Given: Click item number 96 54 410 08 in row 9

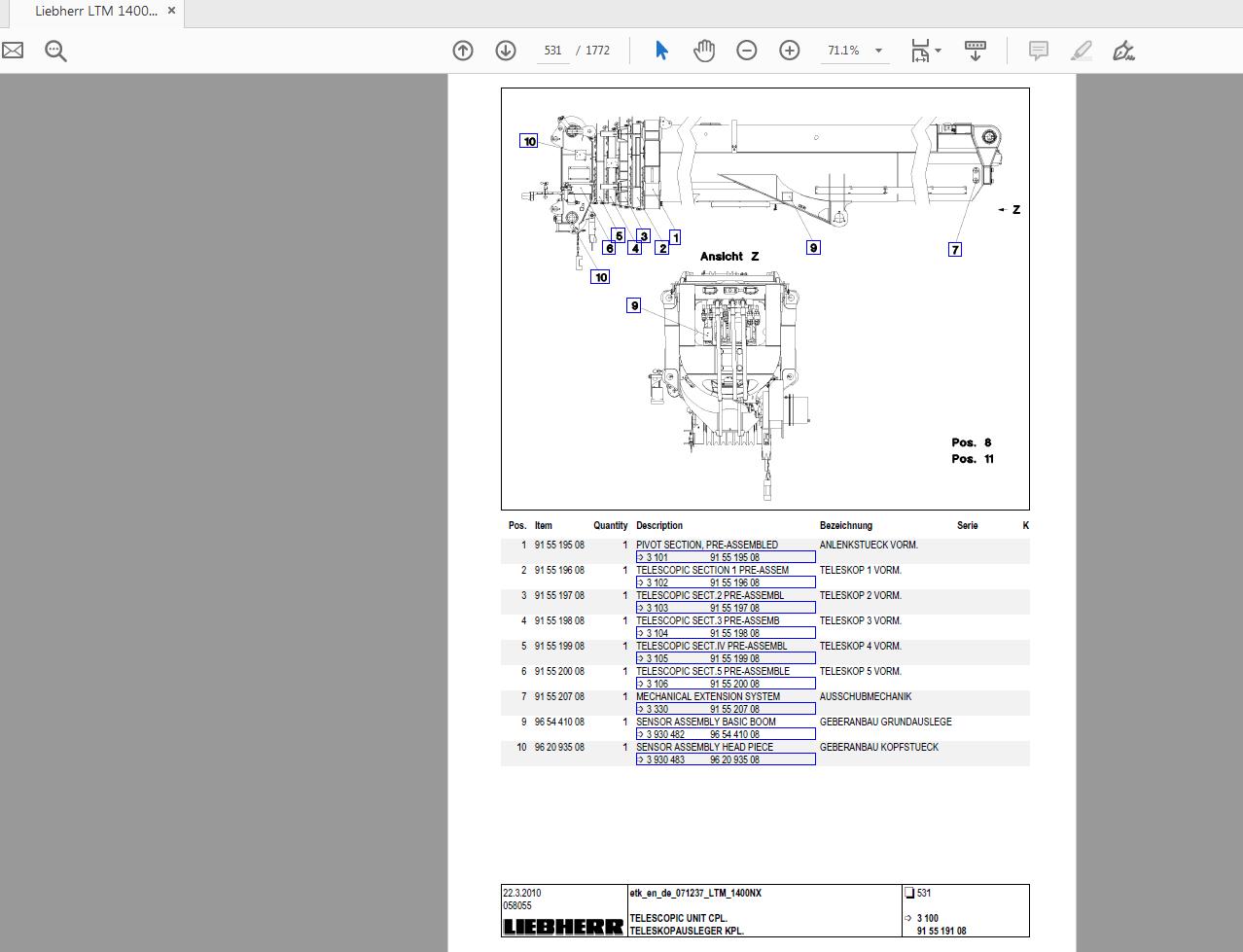Looking at the screenshot, I should click(559, 722).
